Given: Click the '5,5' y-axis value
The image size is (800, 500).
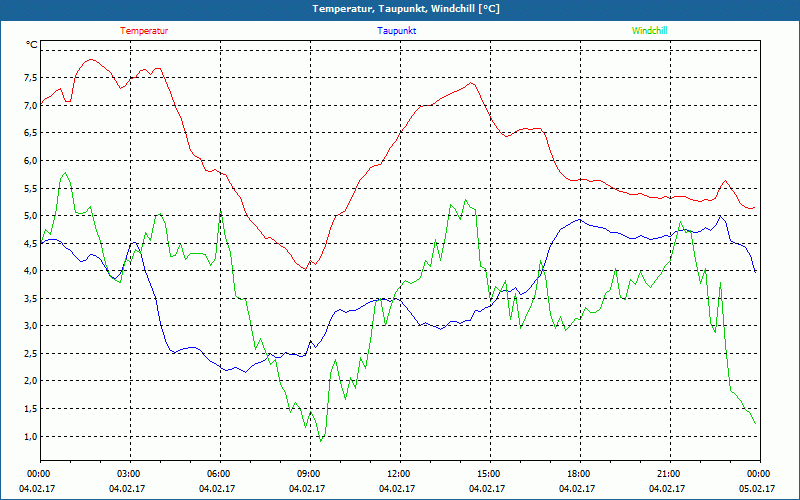Looking at the screenshot, I should point(31,188).
